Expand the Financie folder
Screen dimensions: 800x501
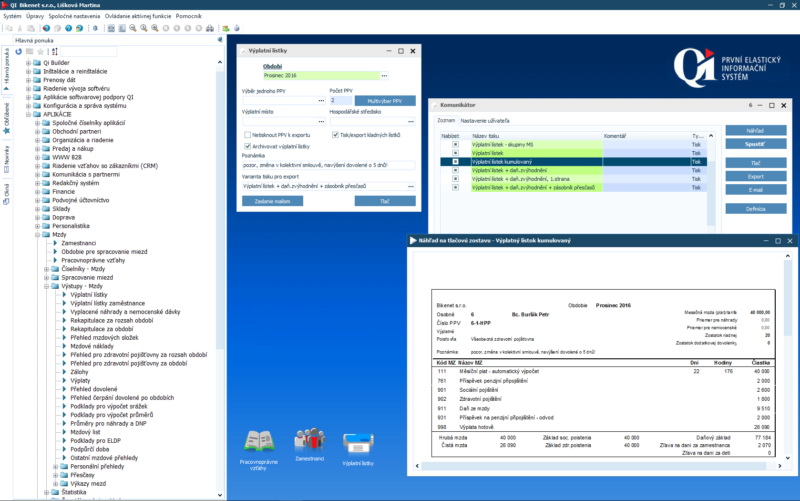[38, 192]
